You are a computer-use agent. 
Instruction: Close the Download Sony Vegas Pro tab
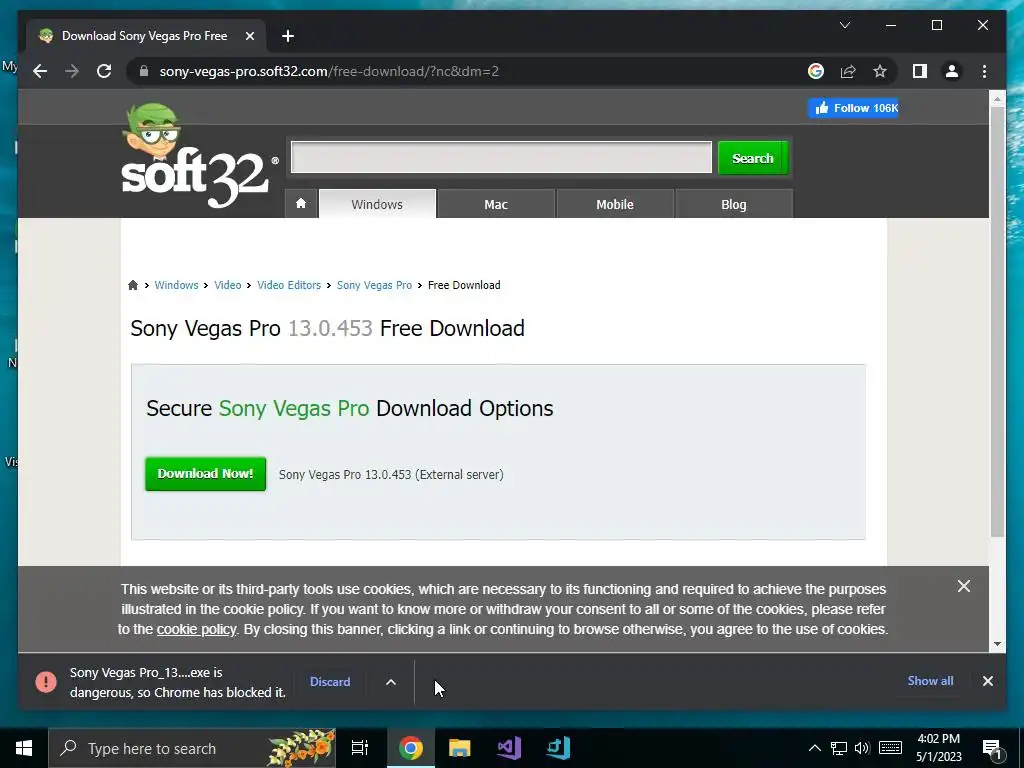[x=249, y=36]
